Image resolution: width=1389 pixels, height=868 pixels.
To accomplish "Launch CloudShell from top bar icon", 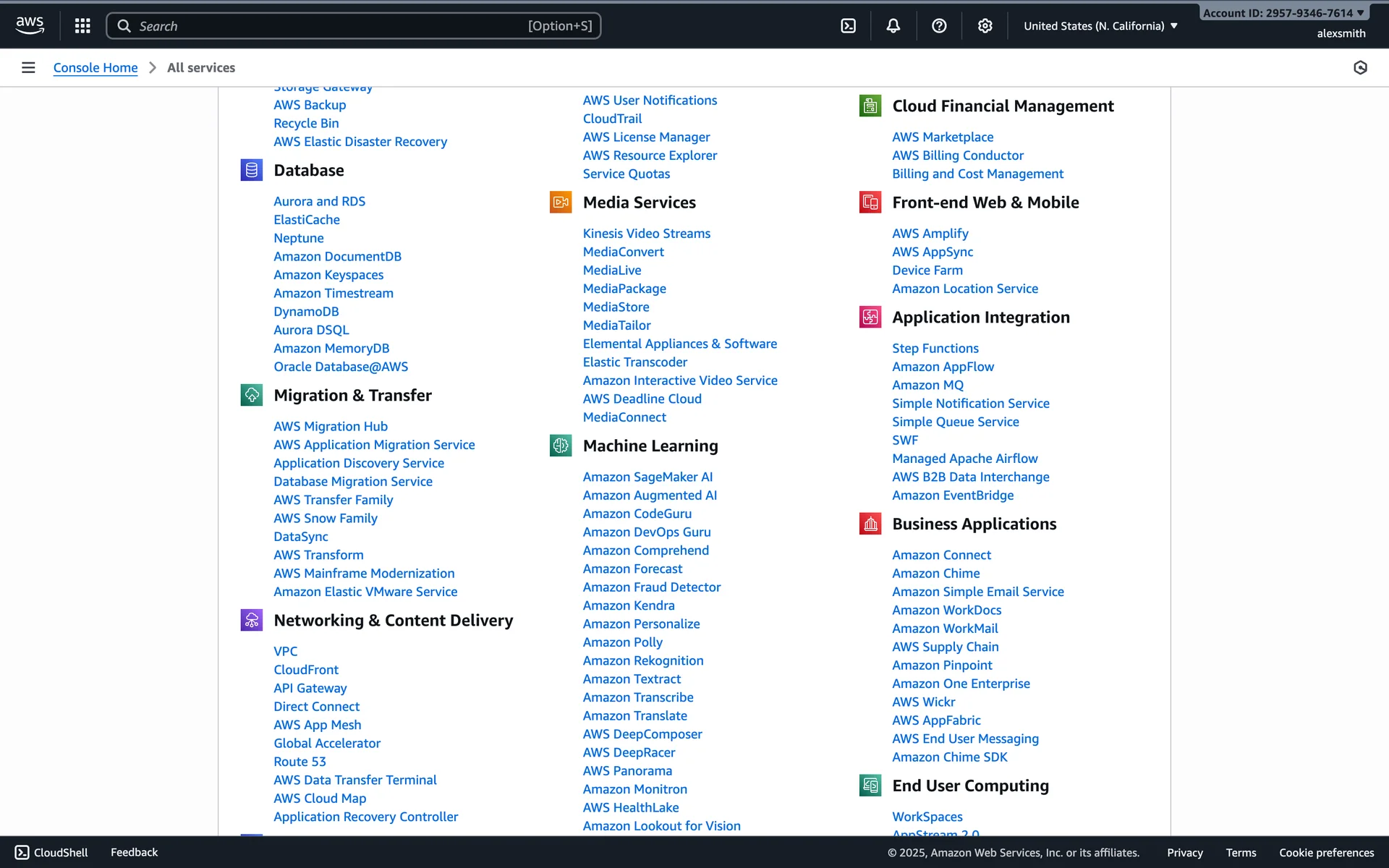I will 848,26.
